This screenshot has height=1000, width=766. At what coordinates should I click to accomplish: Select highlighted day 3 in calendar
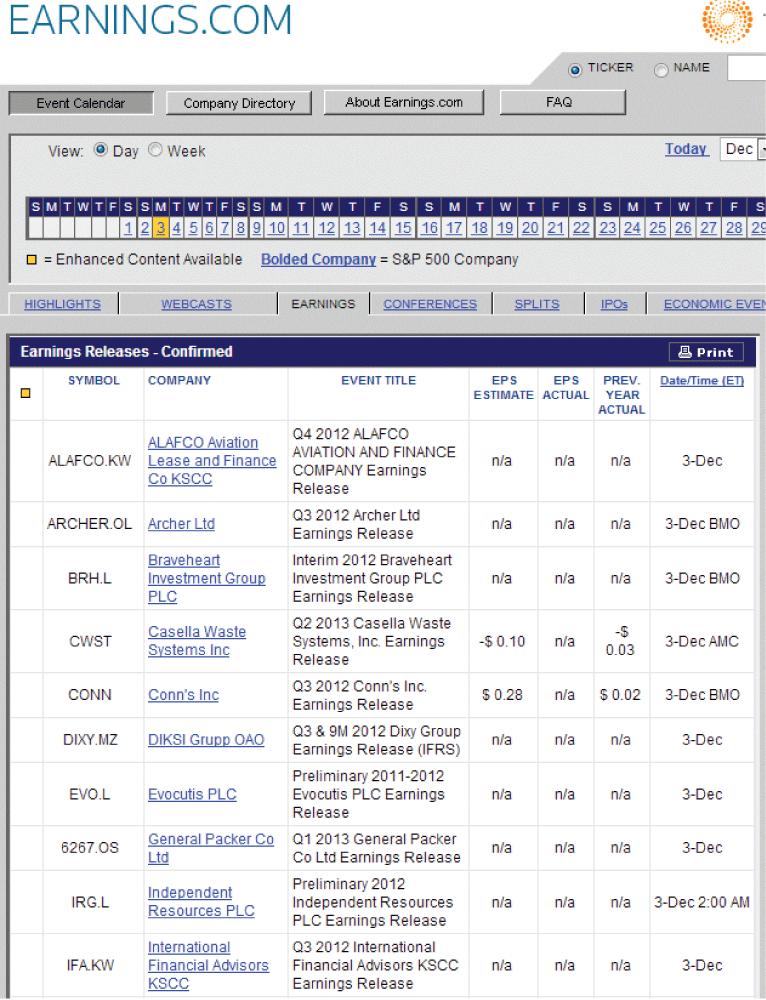(161, 228)
